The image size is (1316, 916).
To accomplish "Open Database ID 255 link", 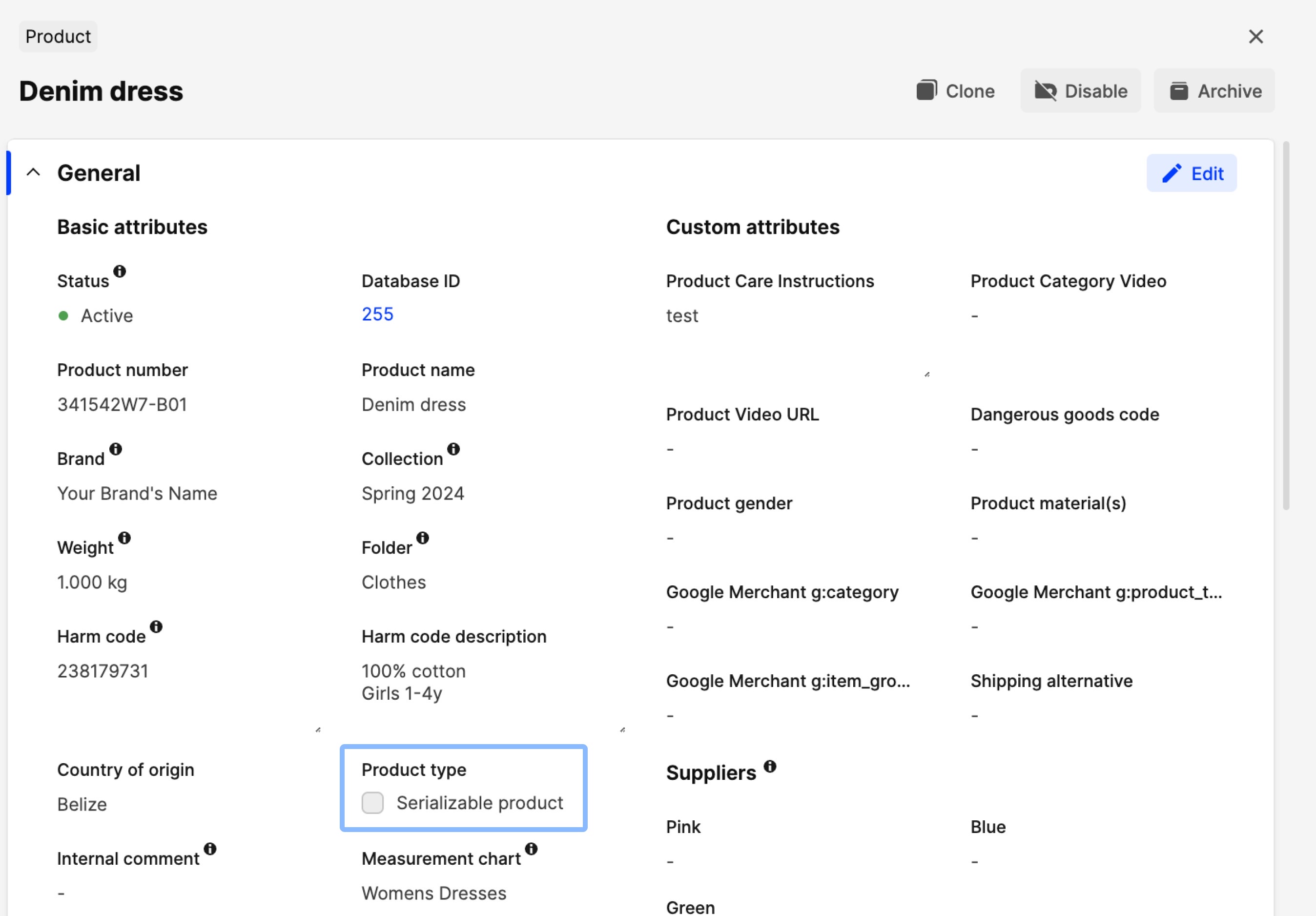I will coord(377,314).
